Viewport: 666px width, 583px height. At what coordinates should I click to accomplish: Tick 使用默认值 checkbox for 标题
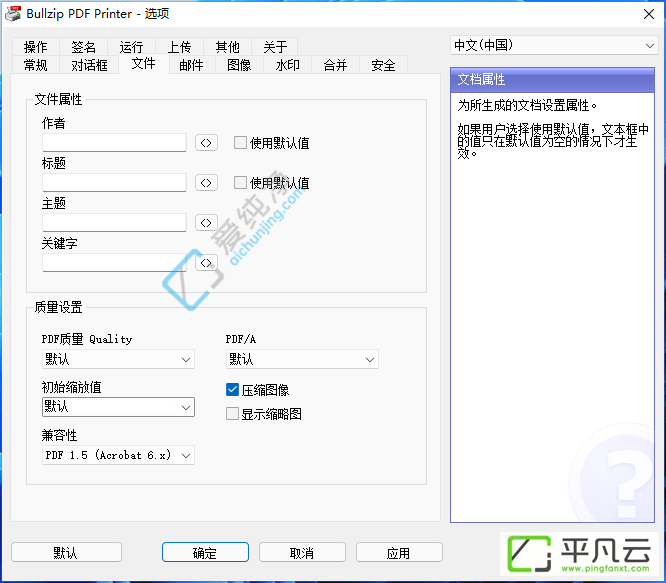tap(240, 183)
